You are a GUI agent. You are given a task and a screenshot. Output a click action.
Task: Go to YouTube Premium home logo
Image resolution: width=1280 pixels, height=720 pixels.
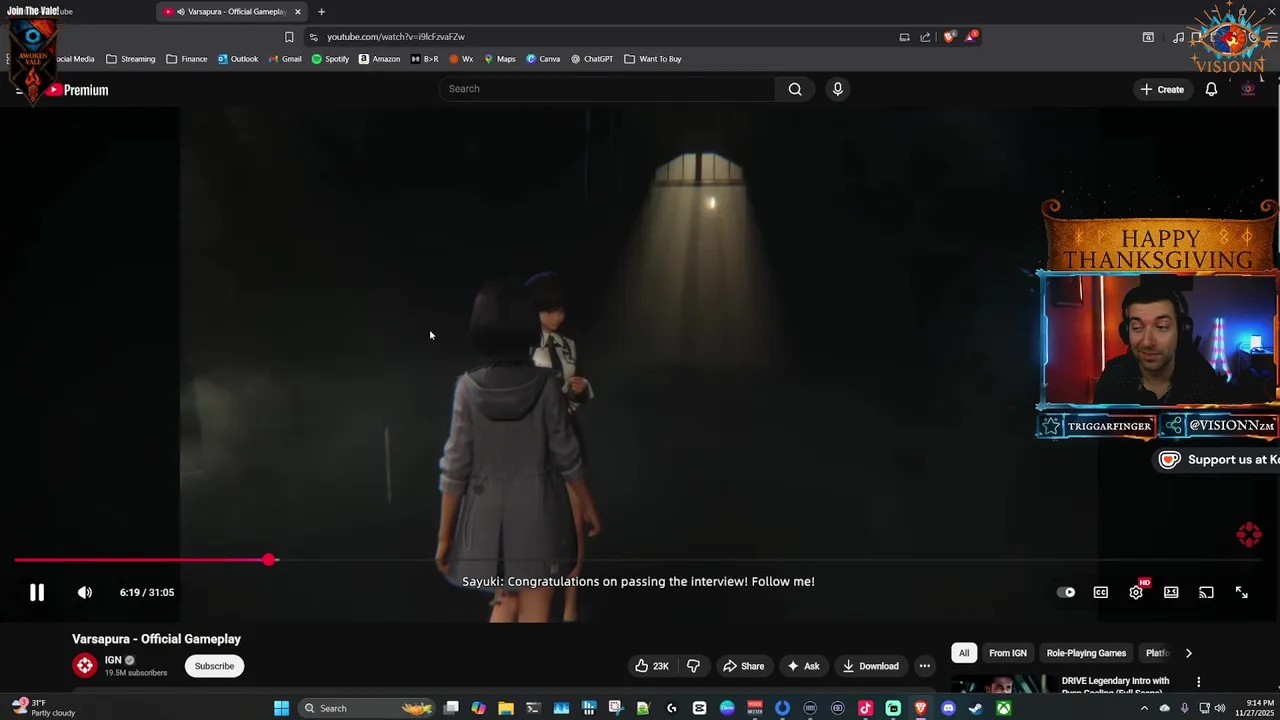pos(77,90)
